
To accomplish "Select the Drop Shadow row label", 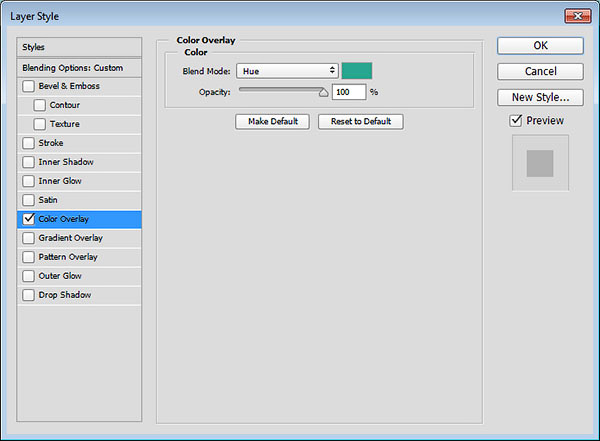I will (x=65, y=295).
